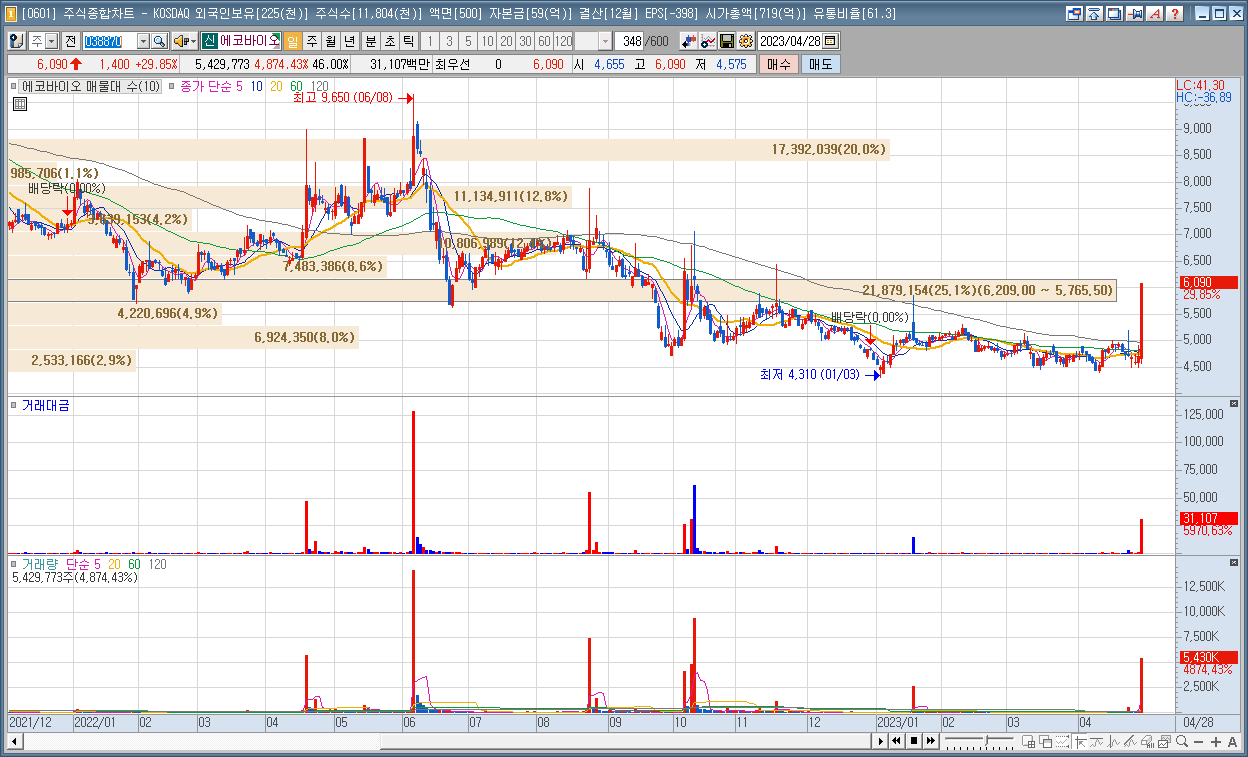Click the bottom toolbar overlapping squares icon

(1045, 742)
